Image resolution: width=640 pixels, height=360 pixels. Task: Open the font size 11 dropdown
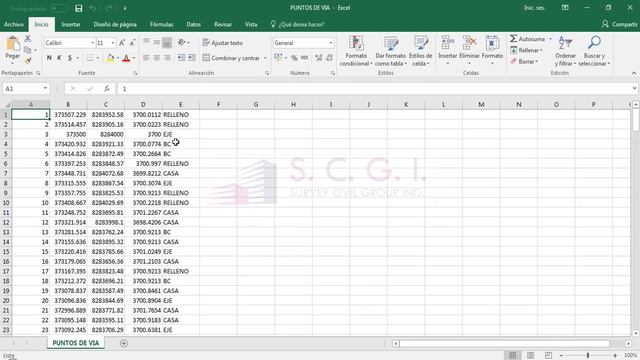(x=113, y=43)
